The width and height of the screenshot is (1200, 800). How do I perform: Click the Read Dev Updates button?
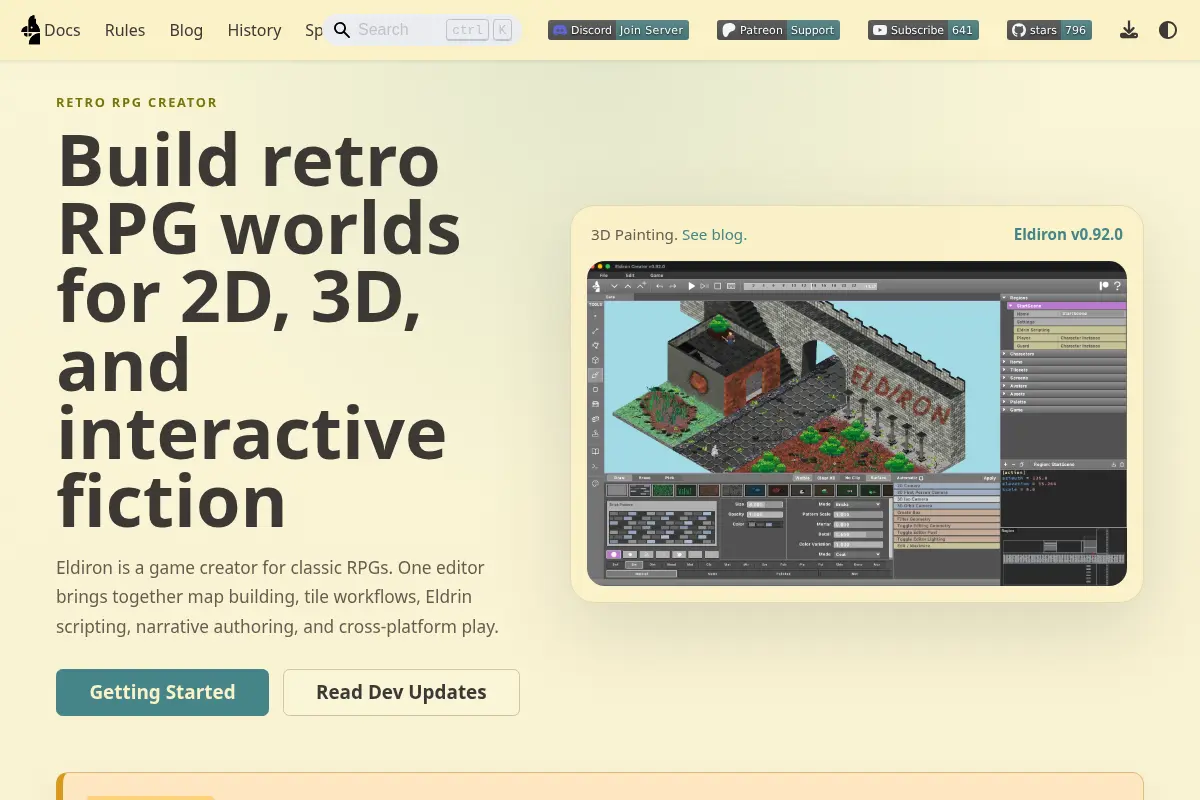[x=401, y=692]
